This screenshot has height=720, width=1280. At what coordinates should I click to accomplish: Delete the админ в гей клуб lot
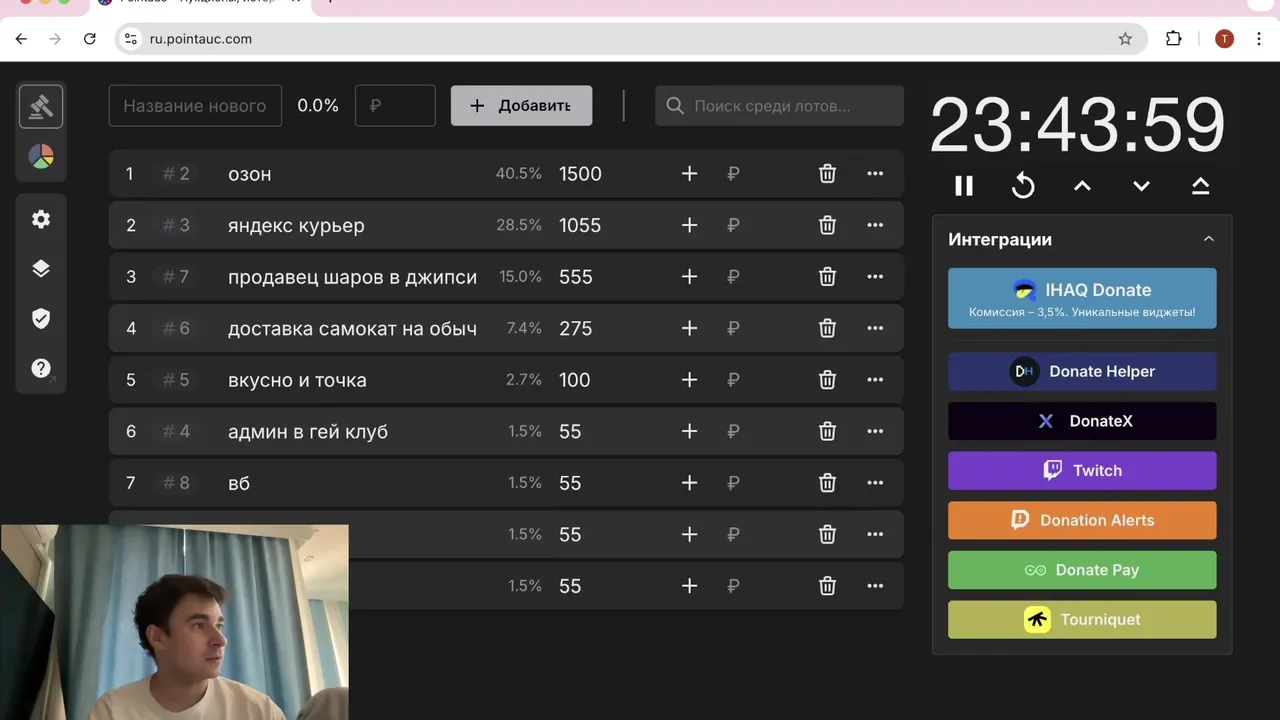pos(827,431)
